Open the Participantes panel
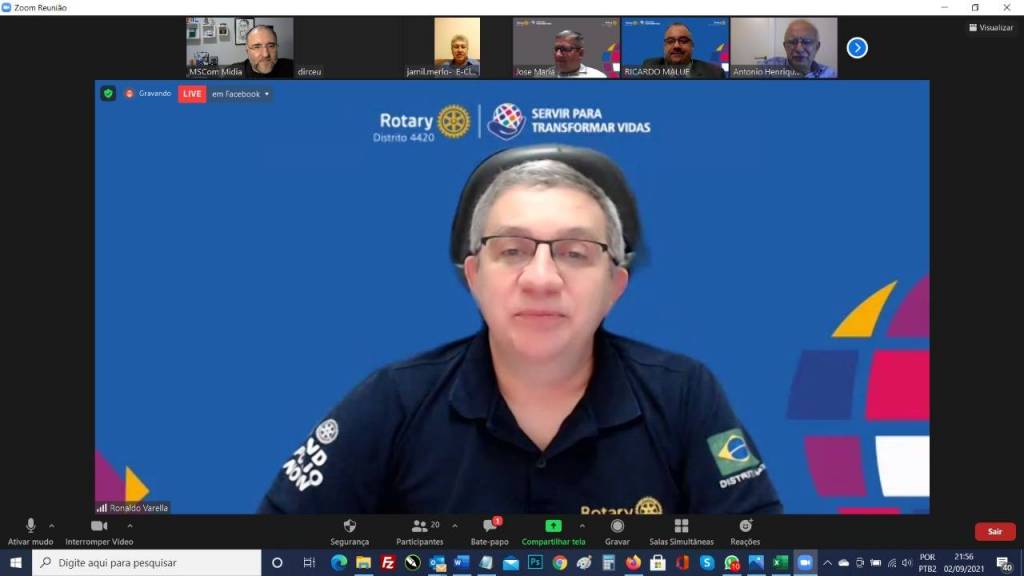The width and height of the screenshot is (1024, 576). (419, 531)
